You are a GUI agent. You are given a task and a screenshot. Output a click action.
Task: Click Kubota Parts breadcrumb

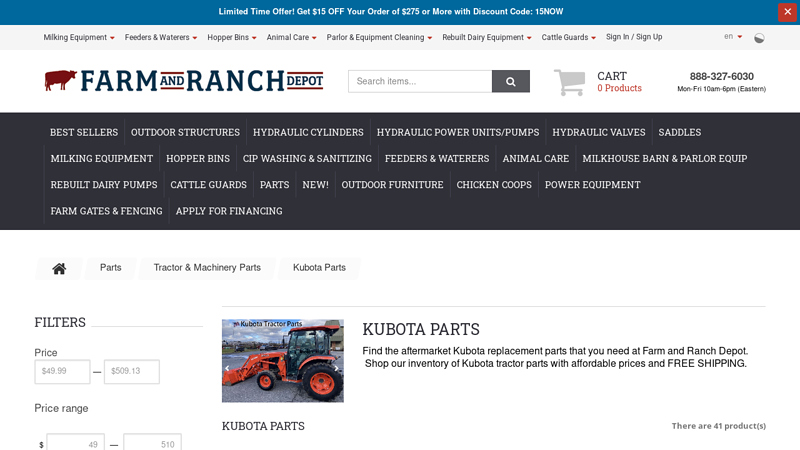tap(319, 268)
